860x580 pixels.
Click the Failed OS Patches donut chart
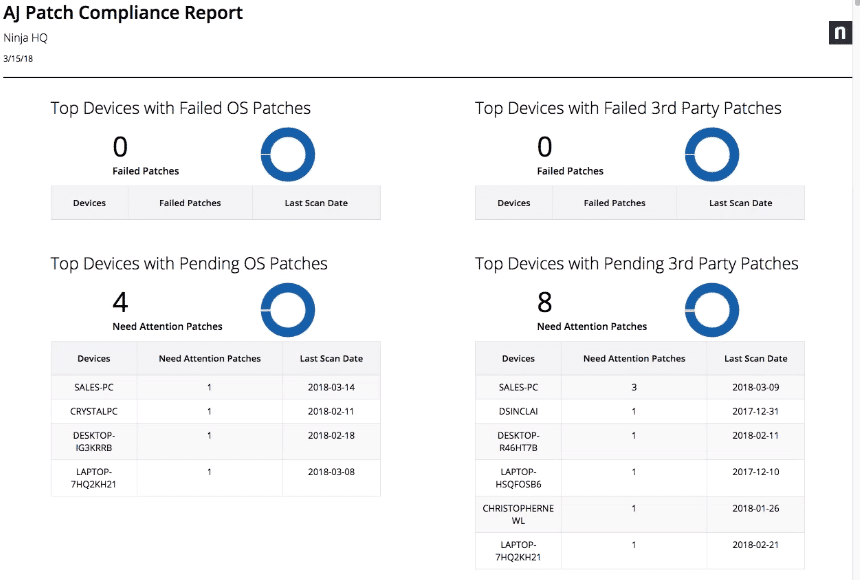(287, 155)
